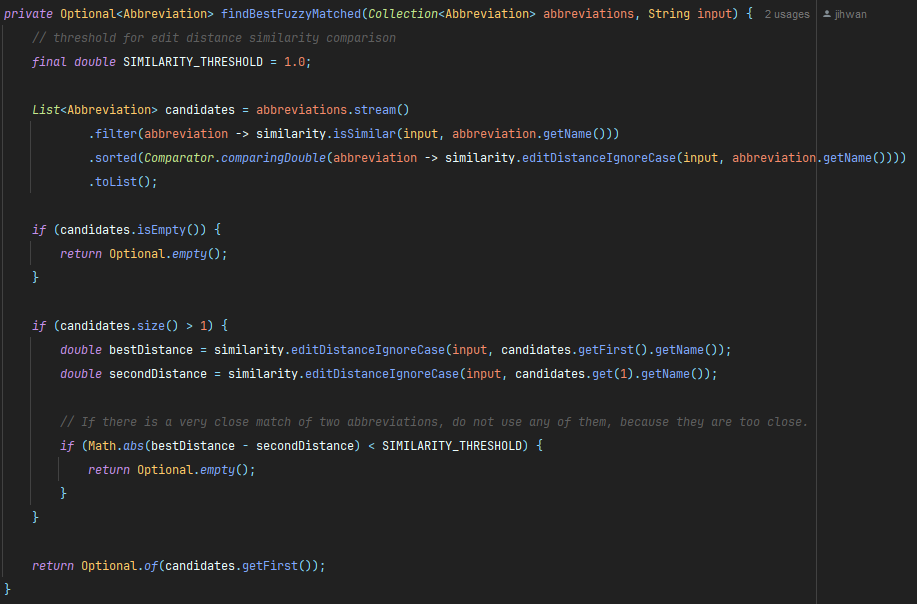Click the 'stream()' call
The width and height of the screenshot is (917, 604).
click(x=381, y=109)
